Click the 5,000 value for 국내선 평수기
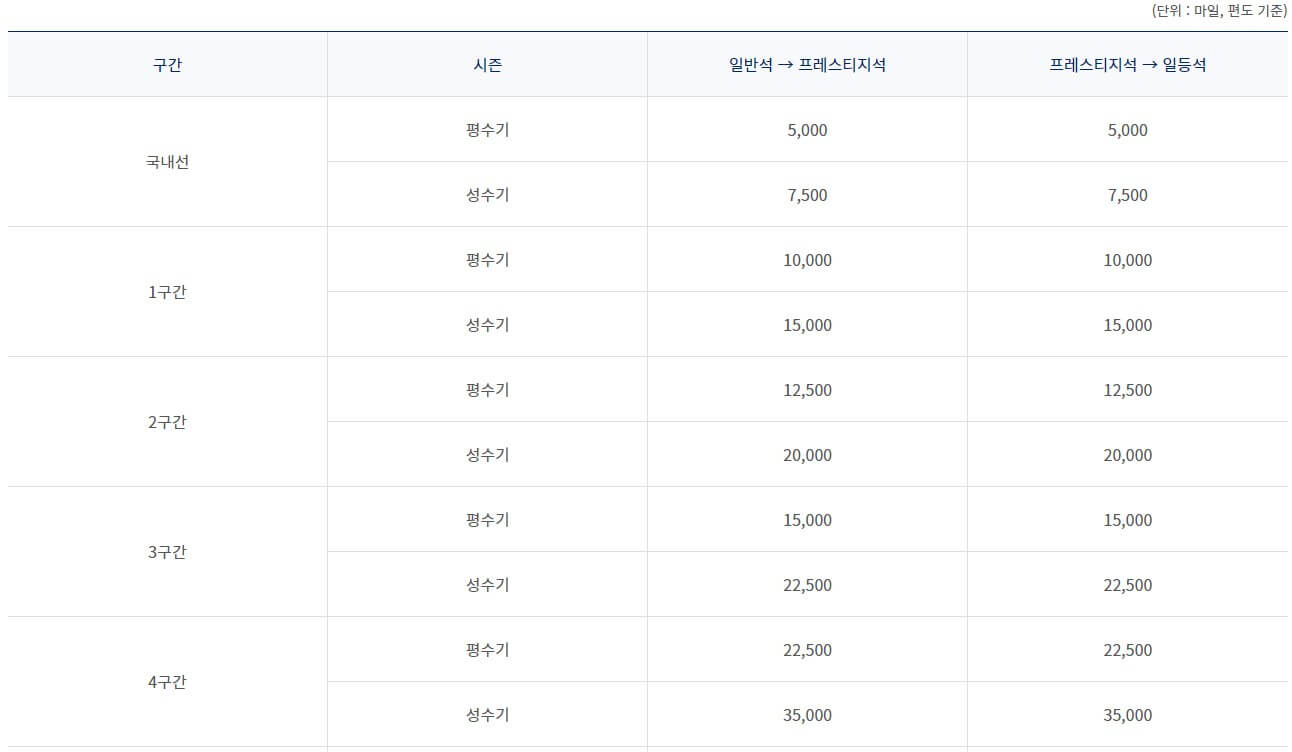Image resolution: width=1292 pixels, height=752 pixels. 806,129
